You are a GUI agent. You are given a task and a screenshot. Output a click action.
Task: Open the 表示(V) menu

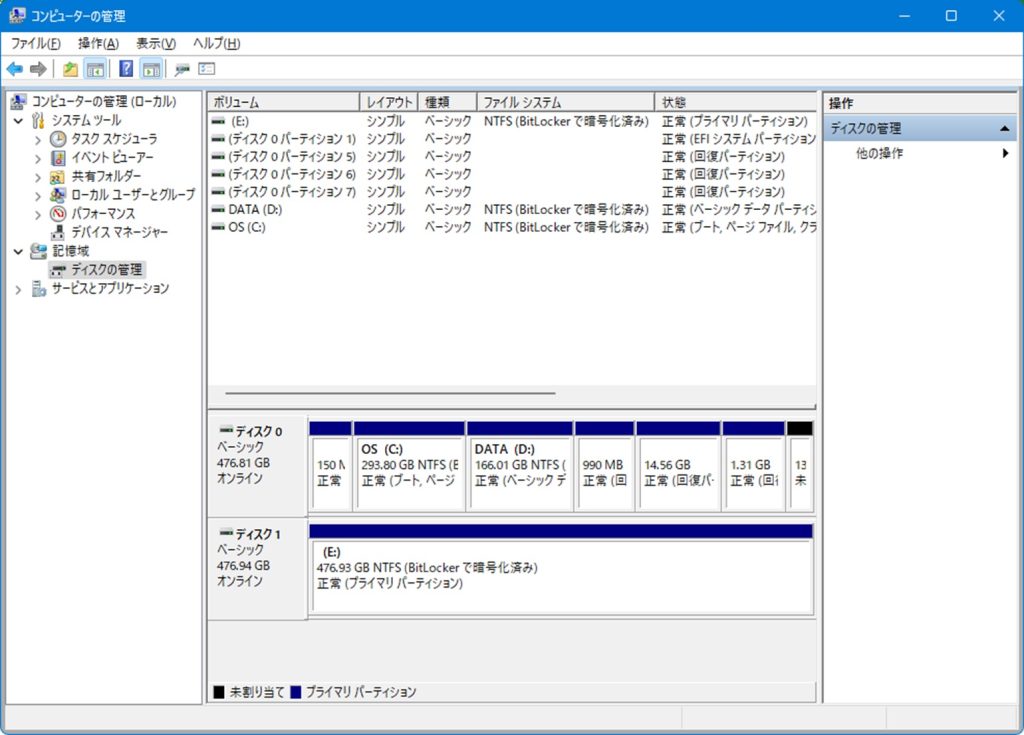[156, 44]
